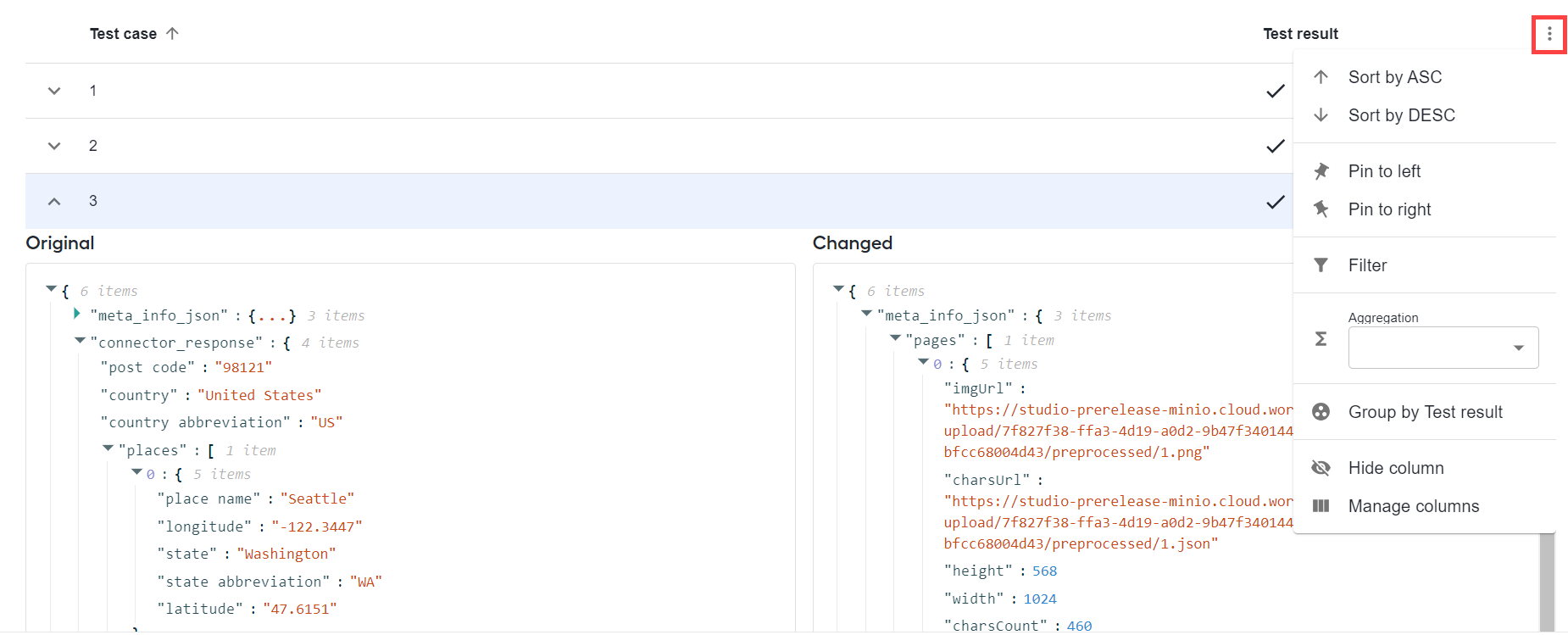Click the checkmark result for test case 1
The width and height of the screenshot is (1568, 635).
click(1275, 91)
